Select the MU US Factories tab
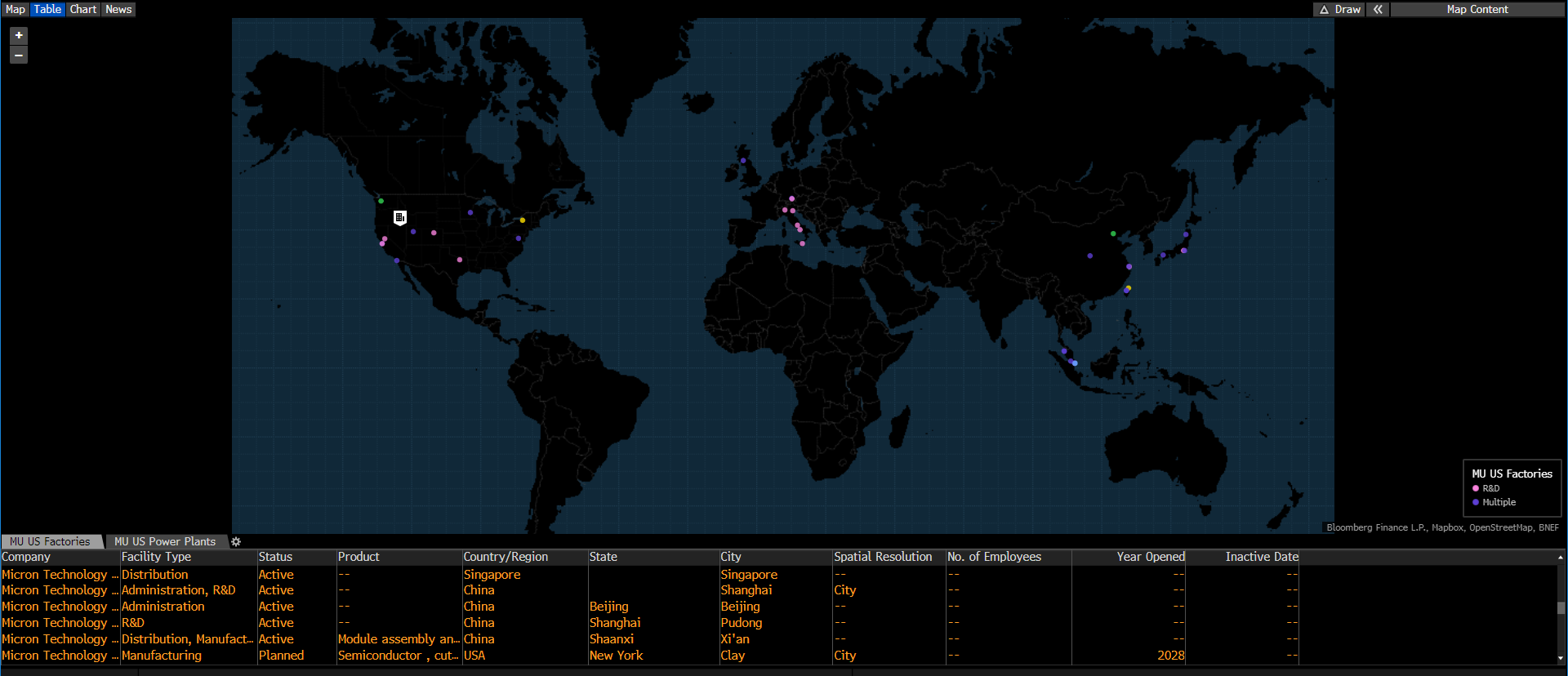The image size is (1568, 676). [x=51, y=541]
